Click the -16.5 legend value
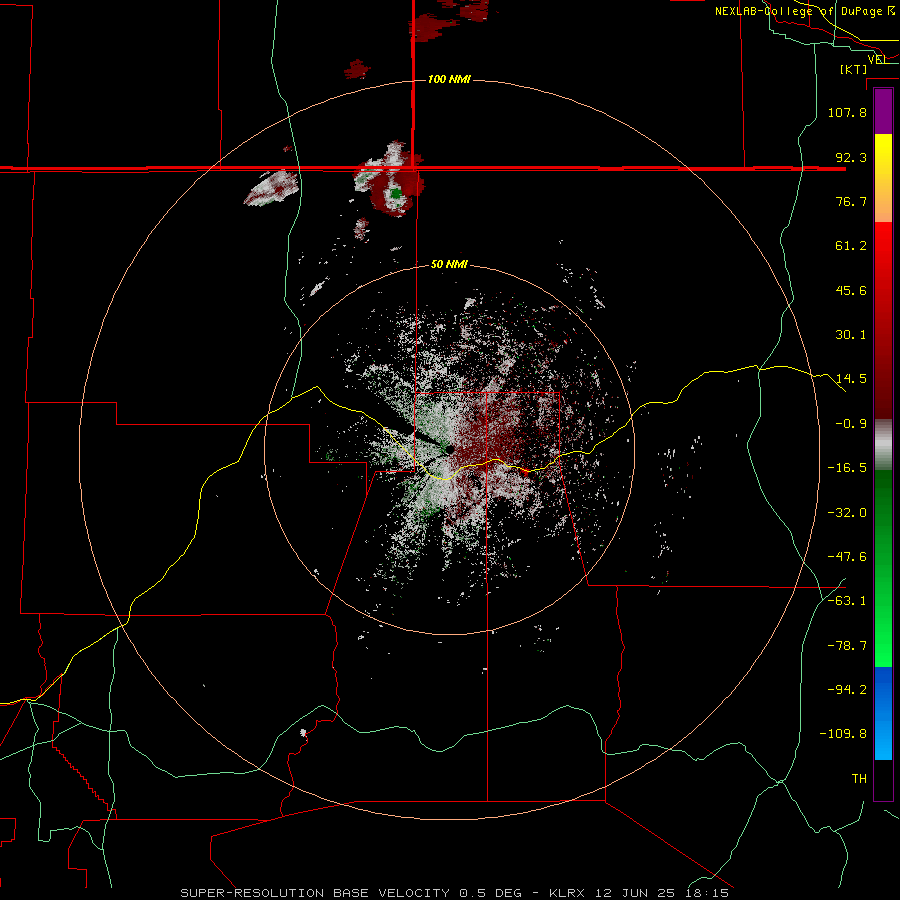This screenshot has height=900, width=900. point(847,468)
